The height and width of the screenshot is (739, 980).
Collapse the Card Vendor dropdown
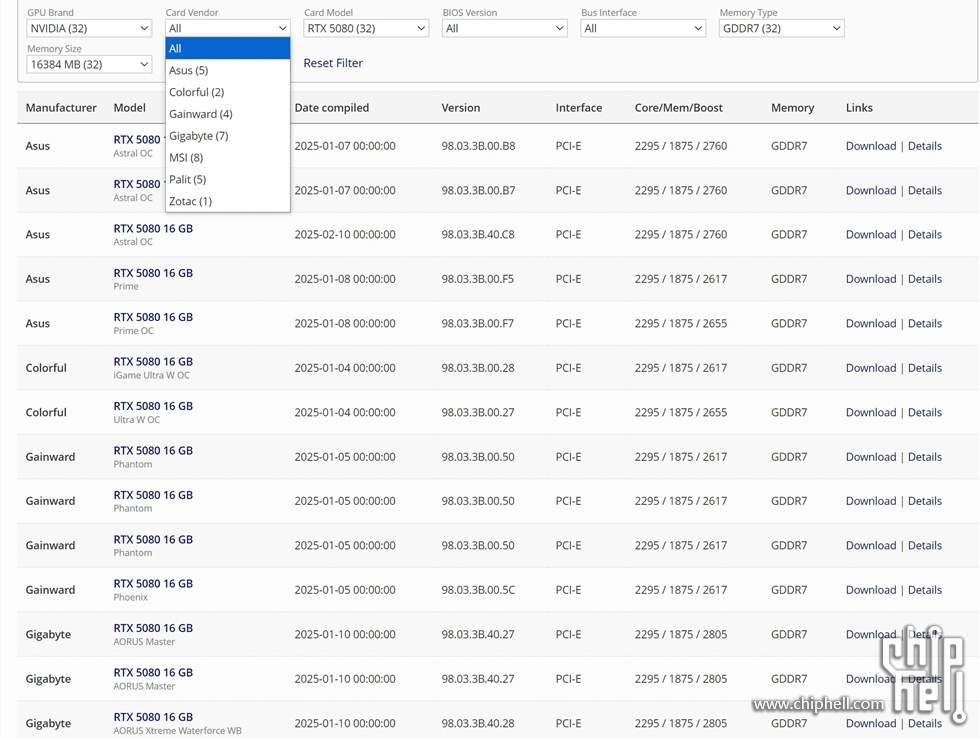[x=228, y=28]
